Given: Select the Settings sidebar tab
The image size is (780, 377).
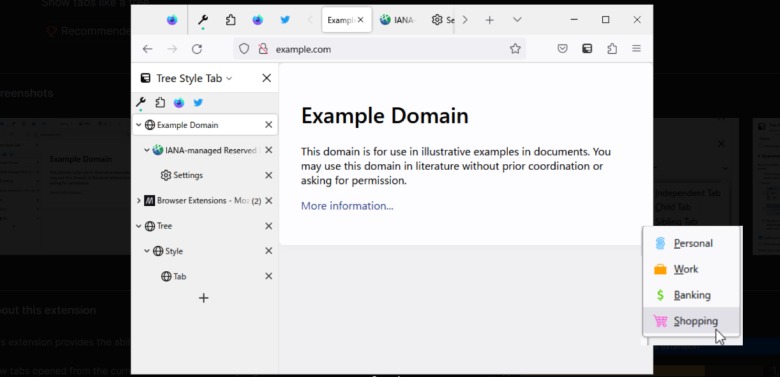Looking at the screenshot, I should click(x=205, y=175).
